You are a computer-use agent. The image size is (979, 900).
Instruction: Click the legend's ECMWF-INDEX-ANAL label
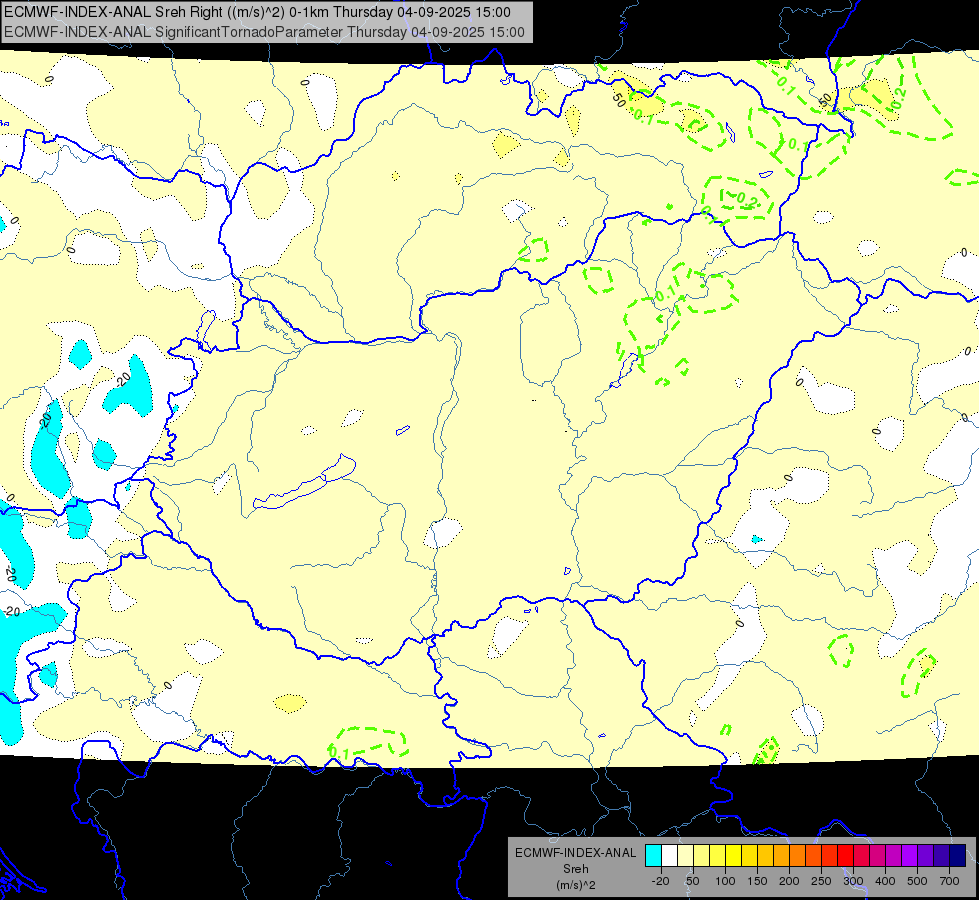point(576,853)
